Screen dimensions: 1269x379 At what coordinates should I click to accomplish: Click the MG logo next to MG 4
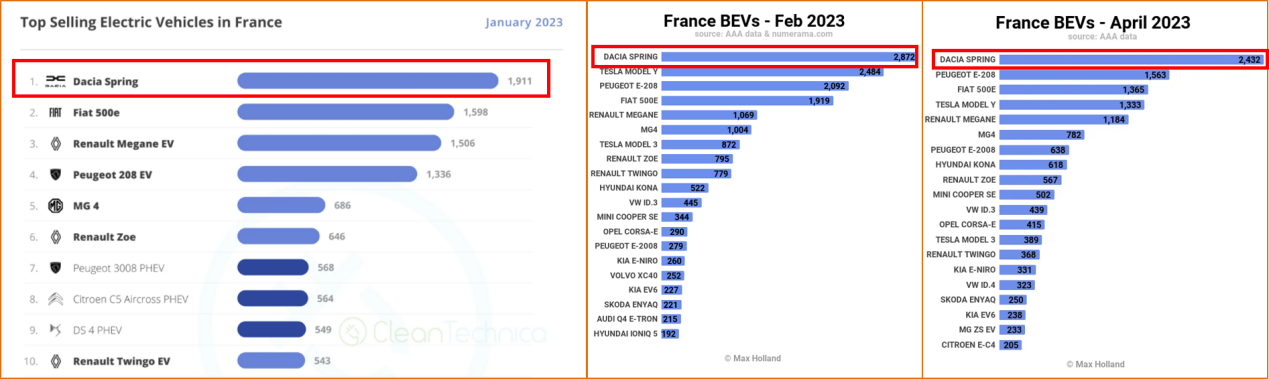coord(56,206)
